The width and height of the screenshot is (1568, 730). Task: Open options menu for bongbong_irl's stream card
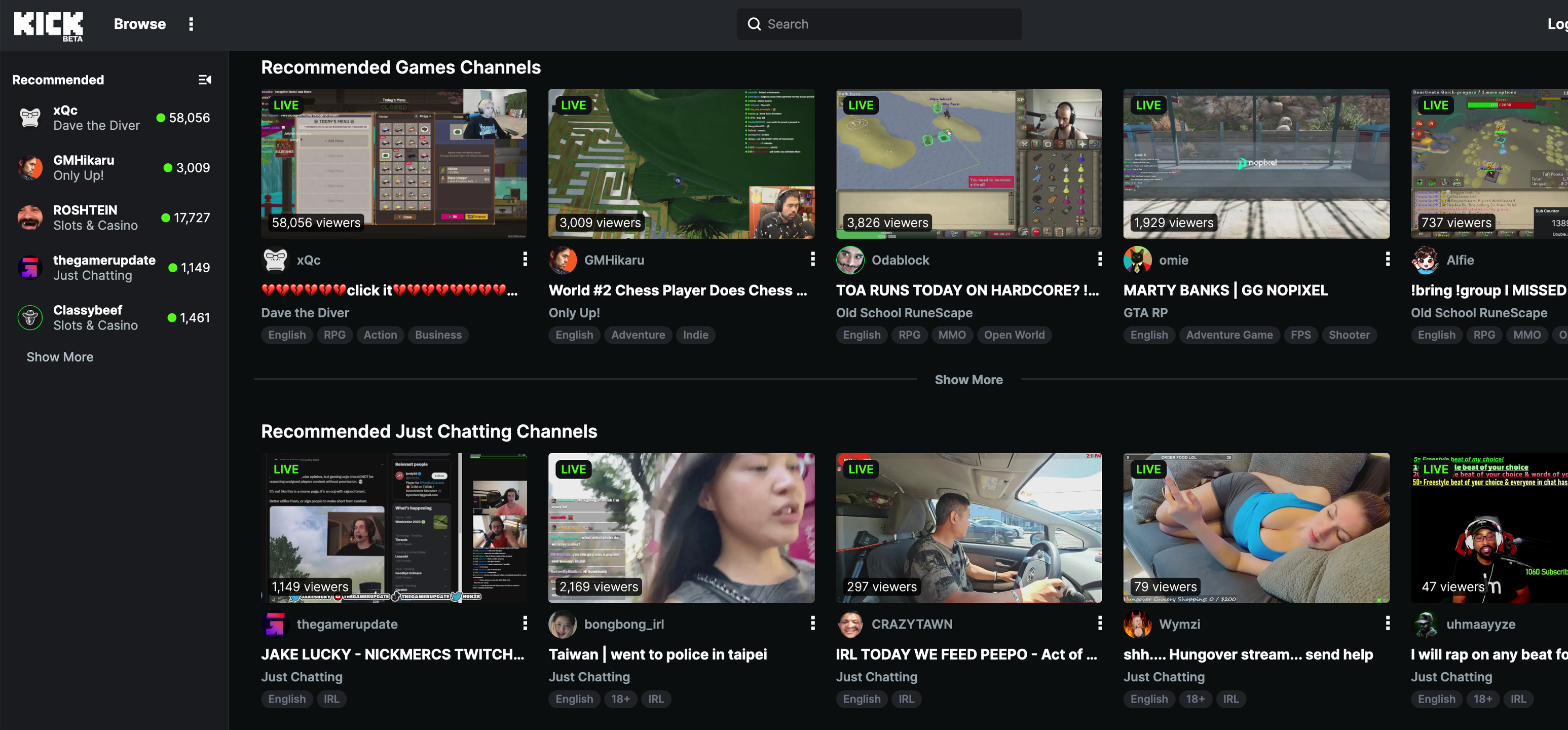click(x=812, y=623)
